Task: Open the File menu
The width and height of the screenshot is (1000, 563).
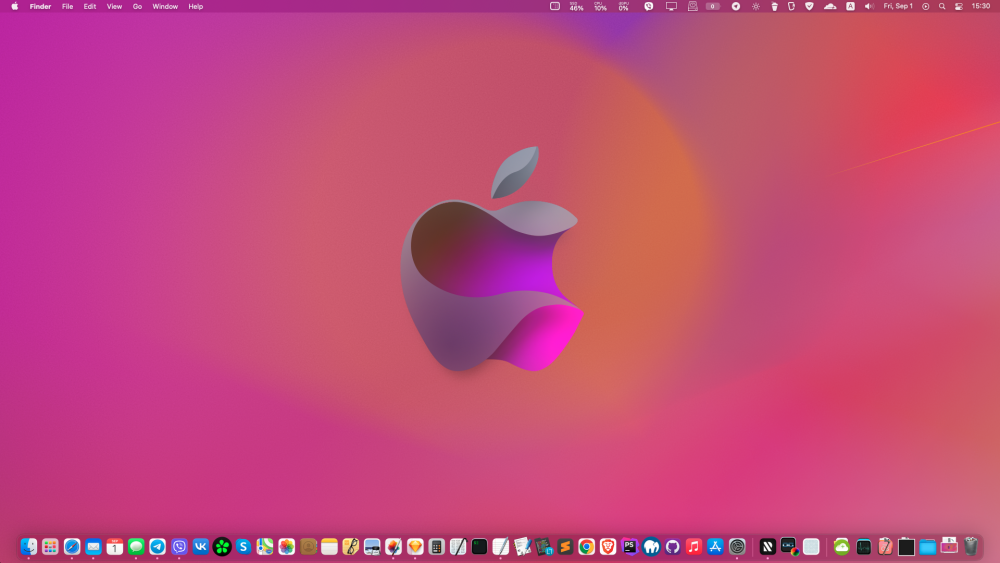Action: click(67, 6)
